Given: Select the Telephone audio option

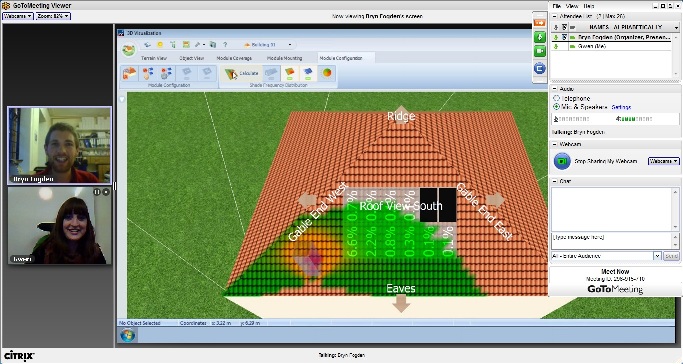Looking at the screenshot, I should pos(556,99).
